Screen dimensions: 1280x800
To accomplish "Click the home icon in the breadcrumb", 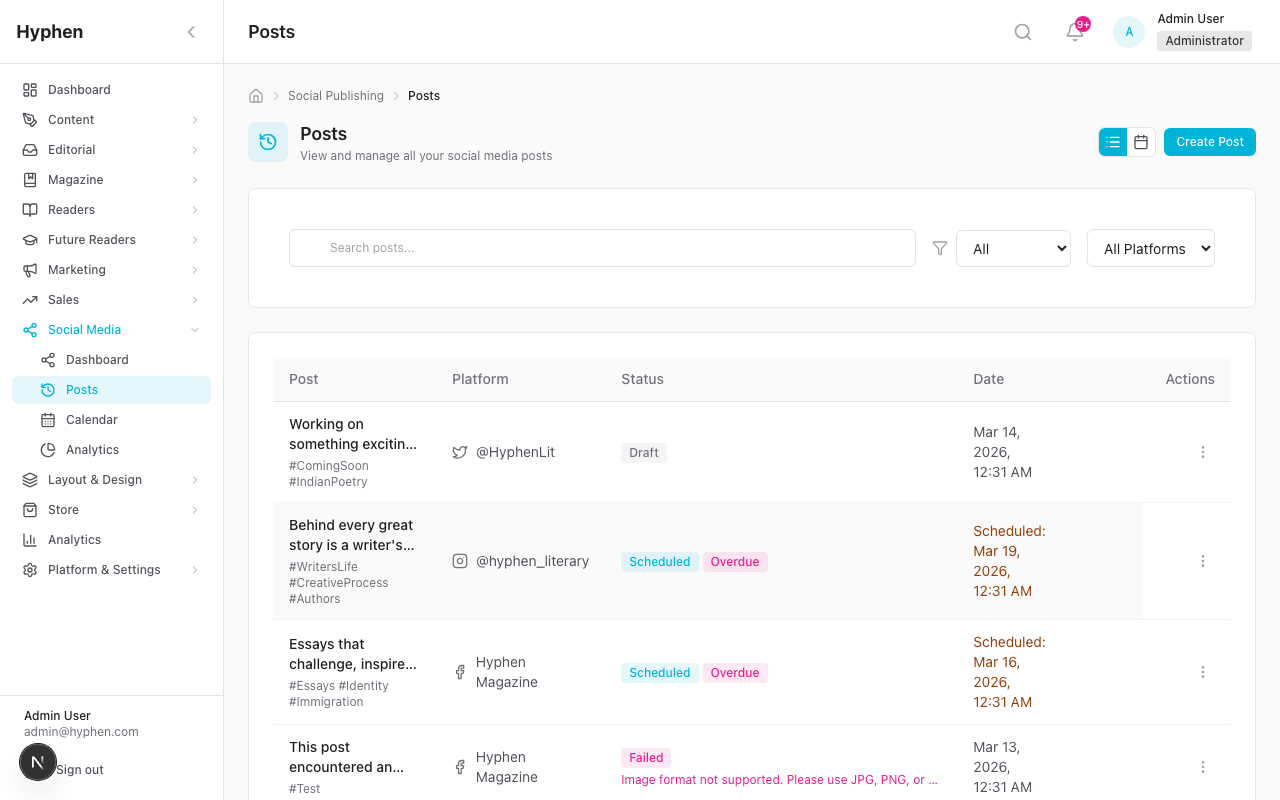I will [255, 95].
